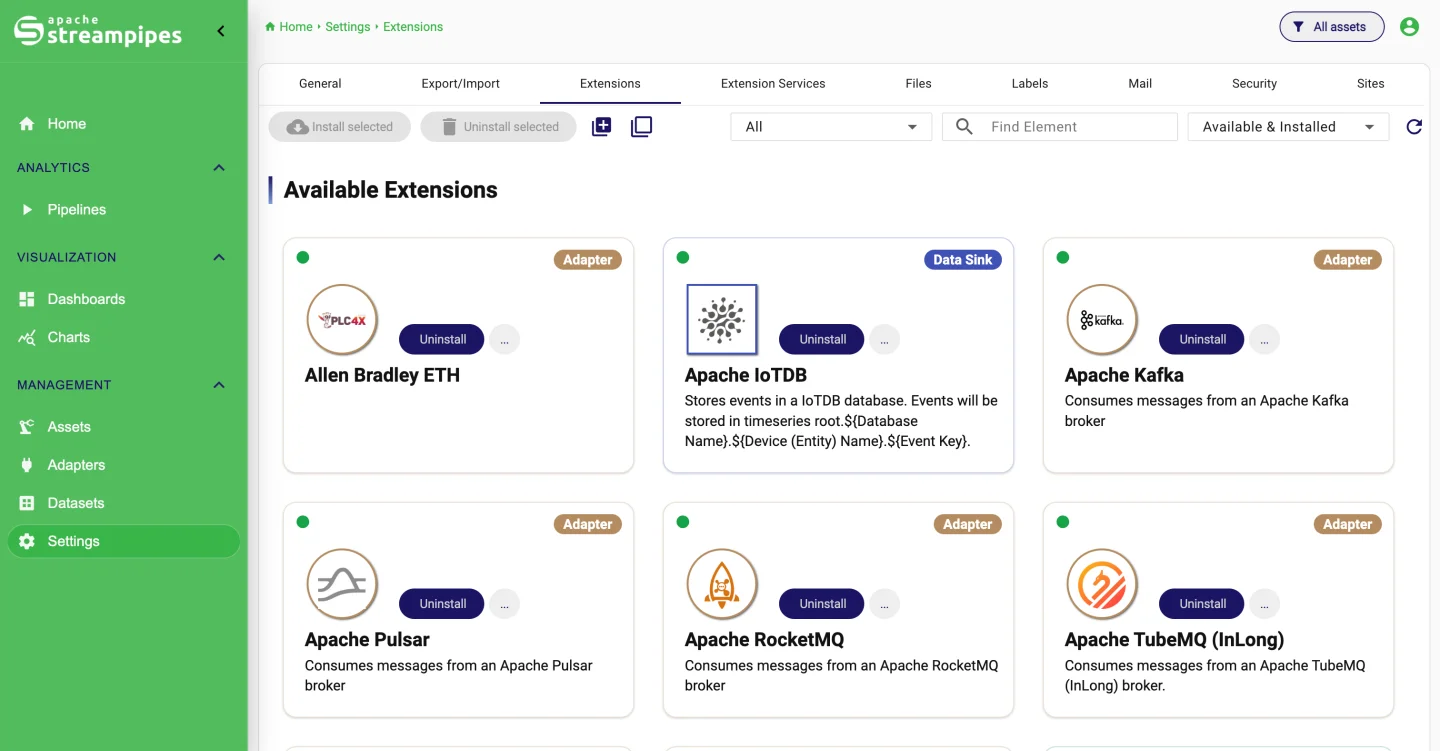Click the Apache Pulsar extension logo
Image resolution: width=1440 pixels, height=751 pixels.
point(342,584)
